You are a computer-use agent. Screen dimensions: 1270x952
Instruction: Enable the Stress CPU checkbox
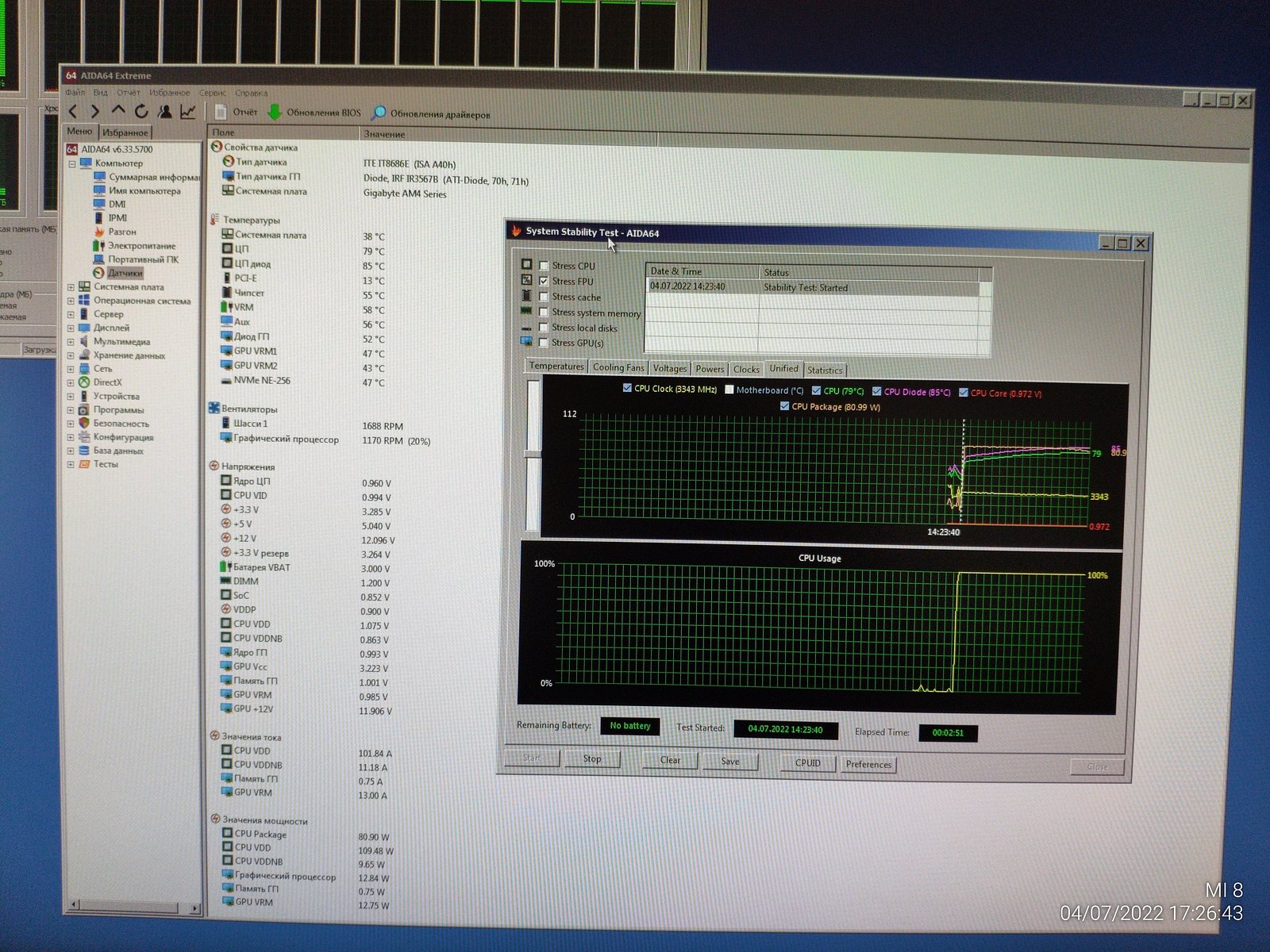click(544, 266)
